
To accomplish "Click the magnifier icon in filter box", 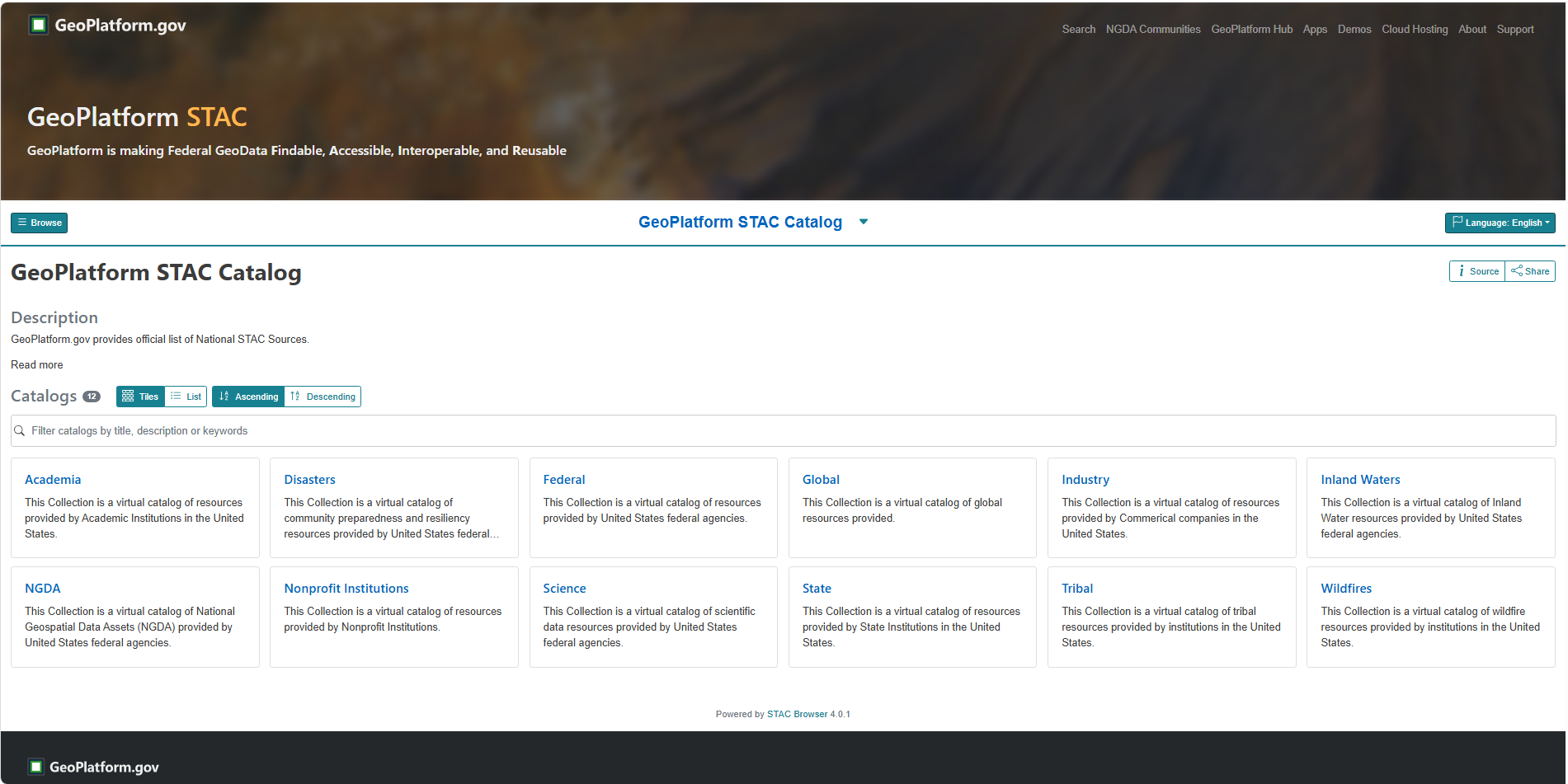I will (20, 430).
